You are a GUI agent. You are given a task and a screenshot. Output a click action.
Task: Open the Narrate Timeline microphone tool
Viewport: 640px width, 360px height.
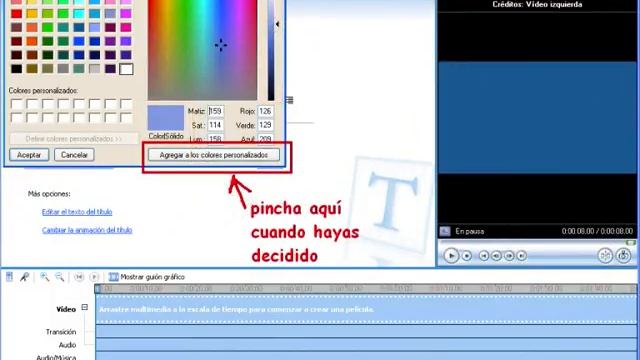coord(24,277)
